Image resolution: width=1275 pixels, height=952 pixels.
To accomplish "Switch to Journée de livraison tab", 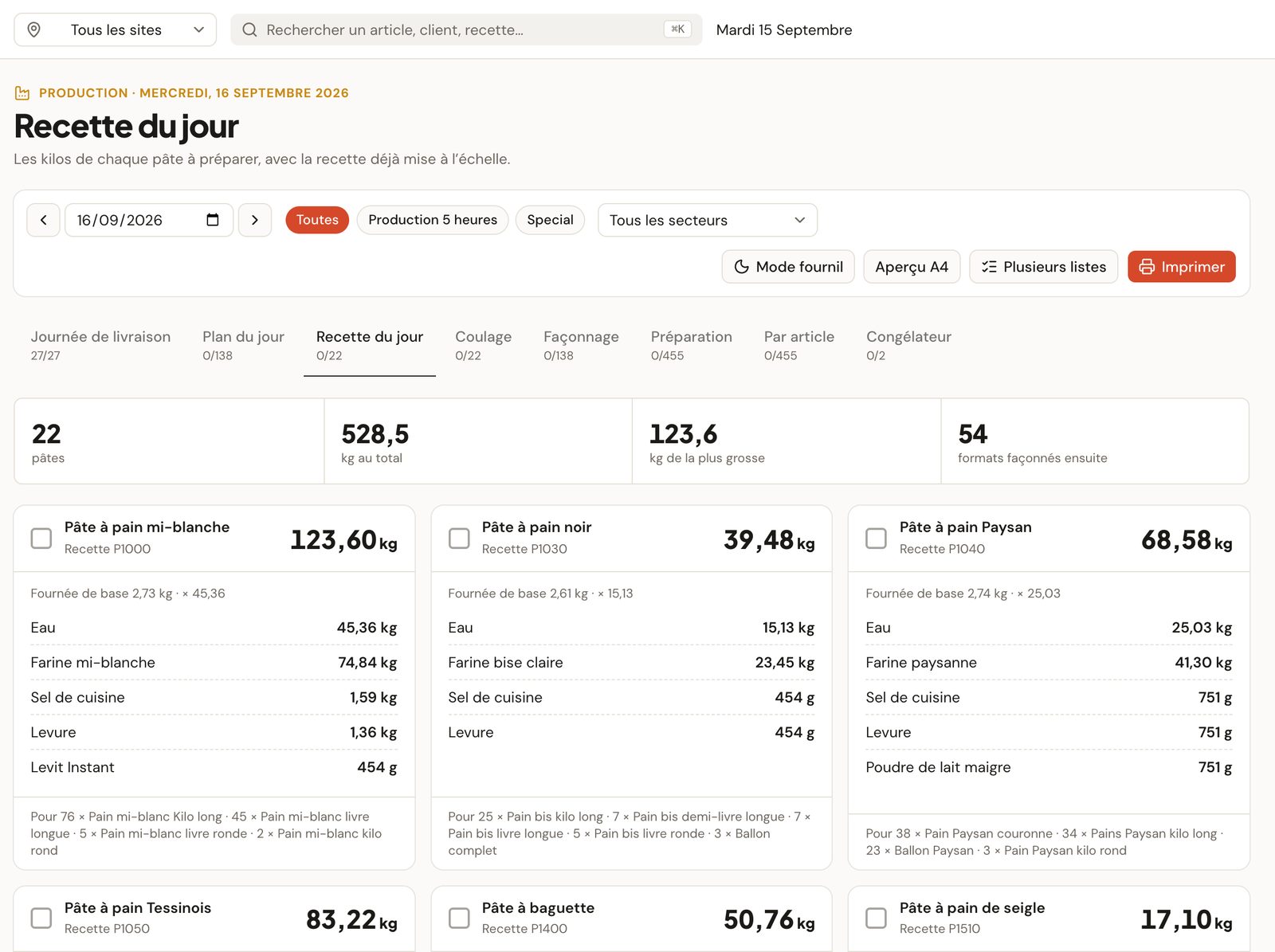I will click(100, 345).
